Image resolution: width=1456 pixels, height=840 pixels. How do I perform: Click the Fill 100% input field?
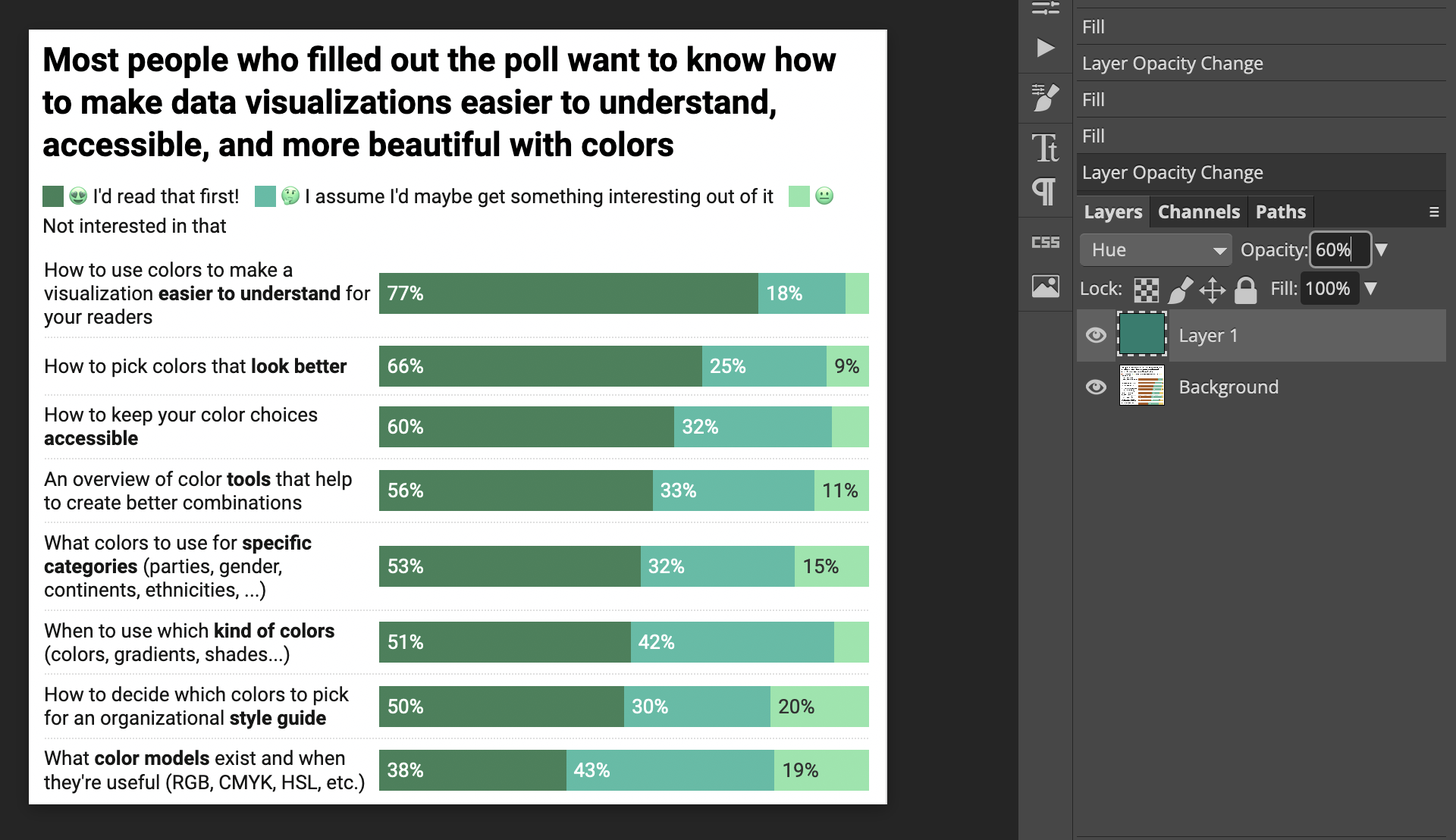[x=1328, y=289]
